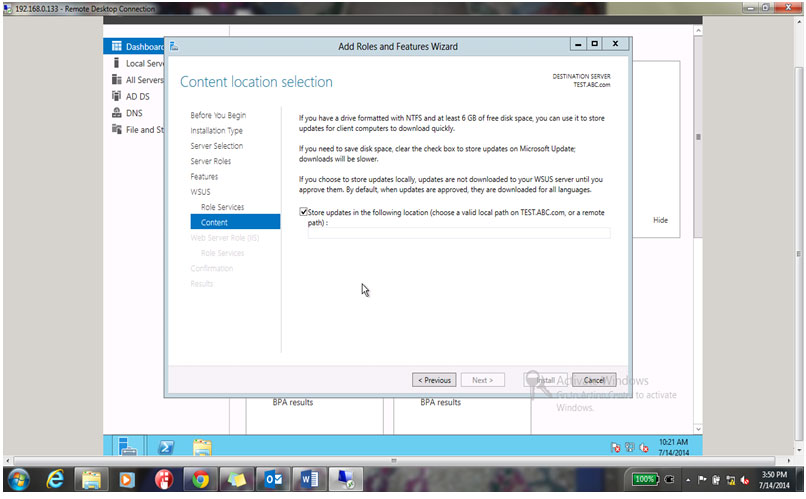Image resolution: width=806 pixels, height=499 pixels.
Task: Maximize the Add Roles wizard
Action: coord(595,44)
